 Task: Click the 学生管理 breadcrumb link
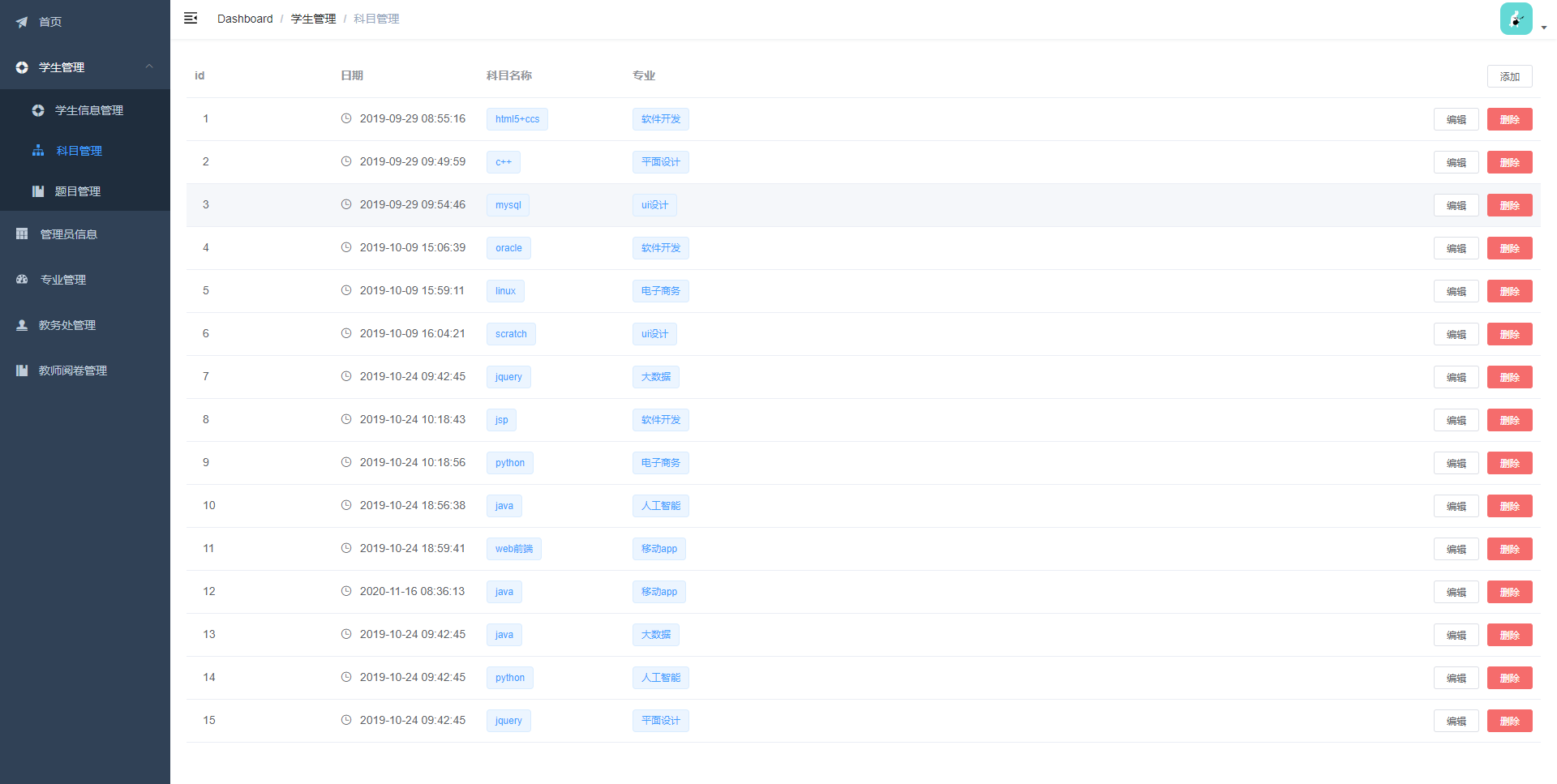point(313,19)
